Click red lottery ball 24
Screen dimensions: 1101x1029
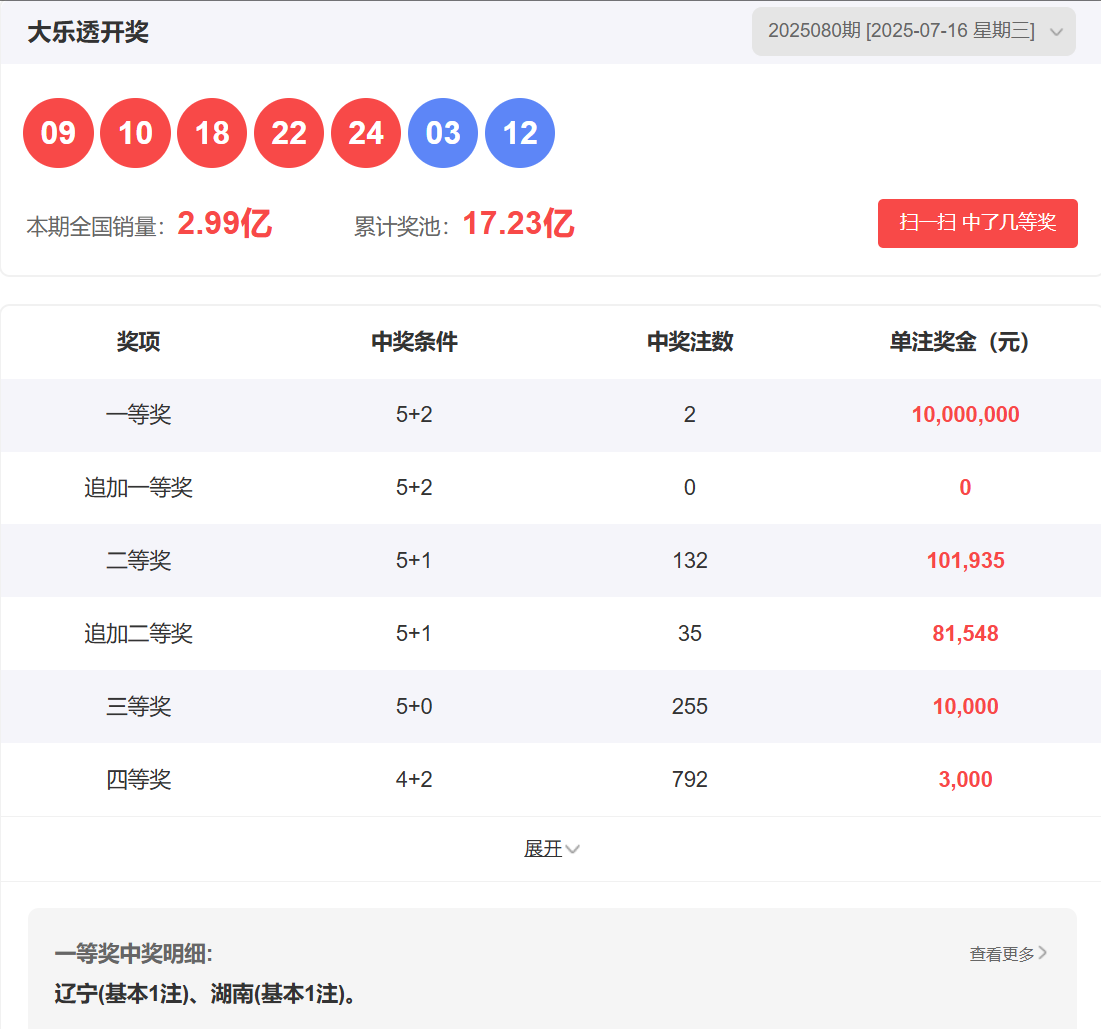pyautogui.click(x=366, y=133)
